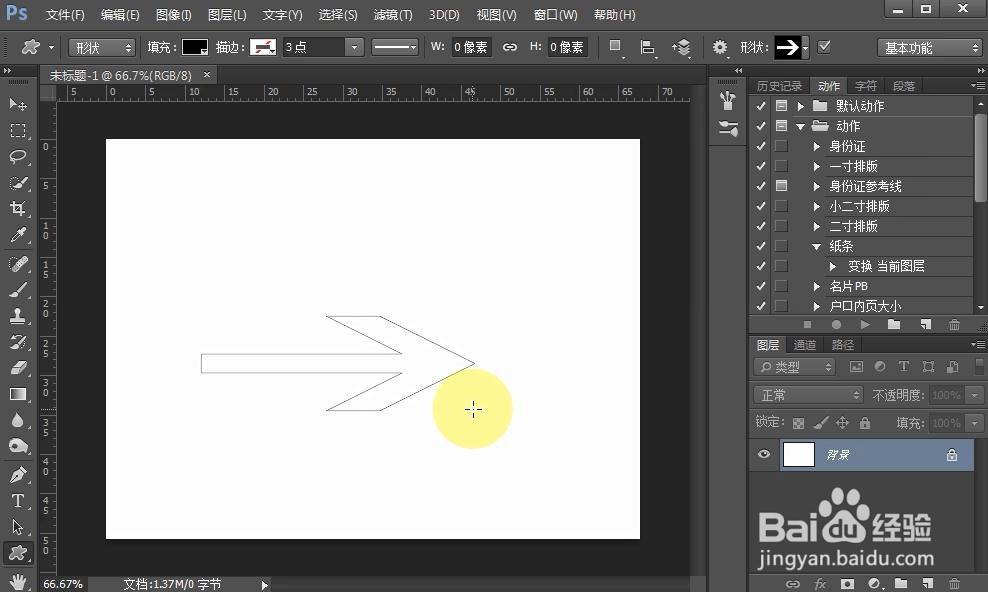988x592 pixels.
Task: Select the Clone Stamp tool
Action: (18, 316)
